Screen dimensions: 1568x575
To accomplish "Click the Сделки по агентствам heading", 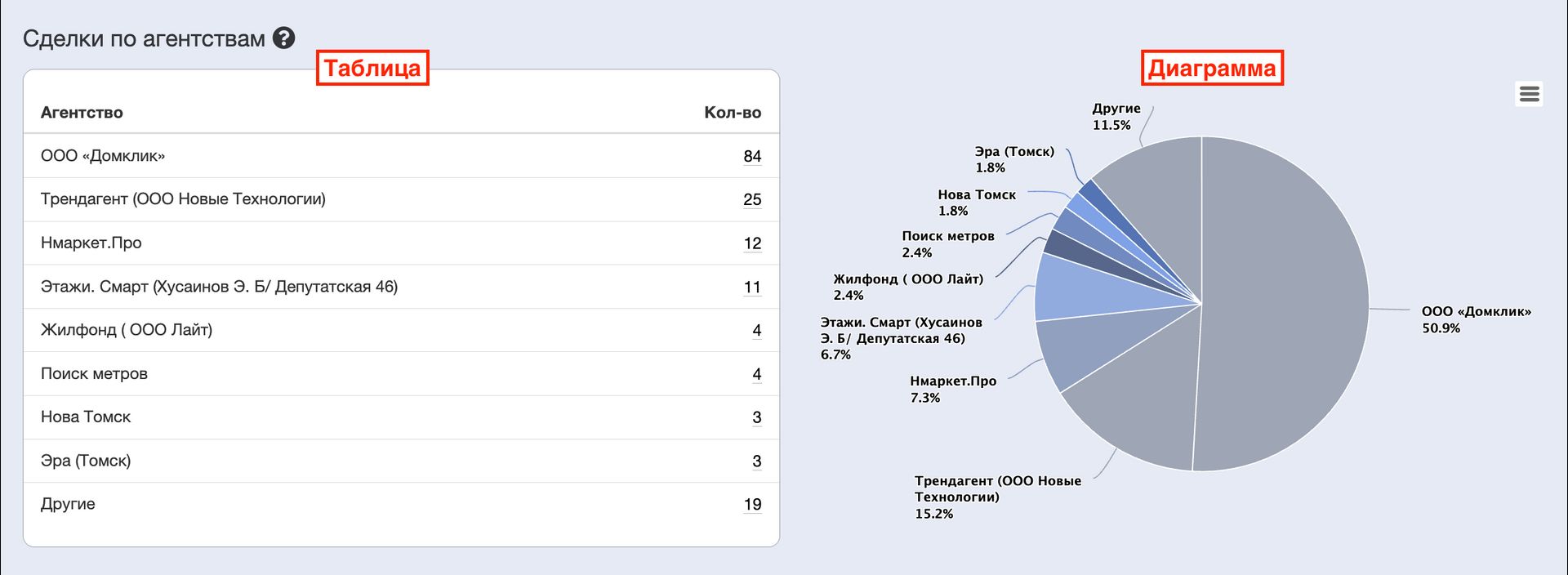I will (x=144, y=38).
